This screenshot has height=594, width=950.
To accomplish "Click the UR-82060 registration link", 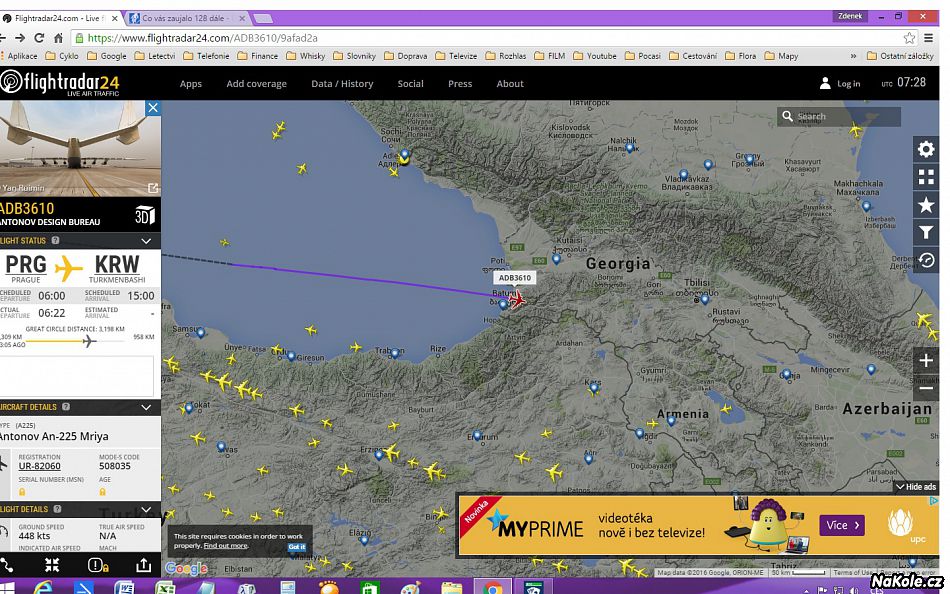I will pos(39,466).
